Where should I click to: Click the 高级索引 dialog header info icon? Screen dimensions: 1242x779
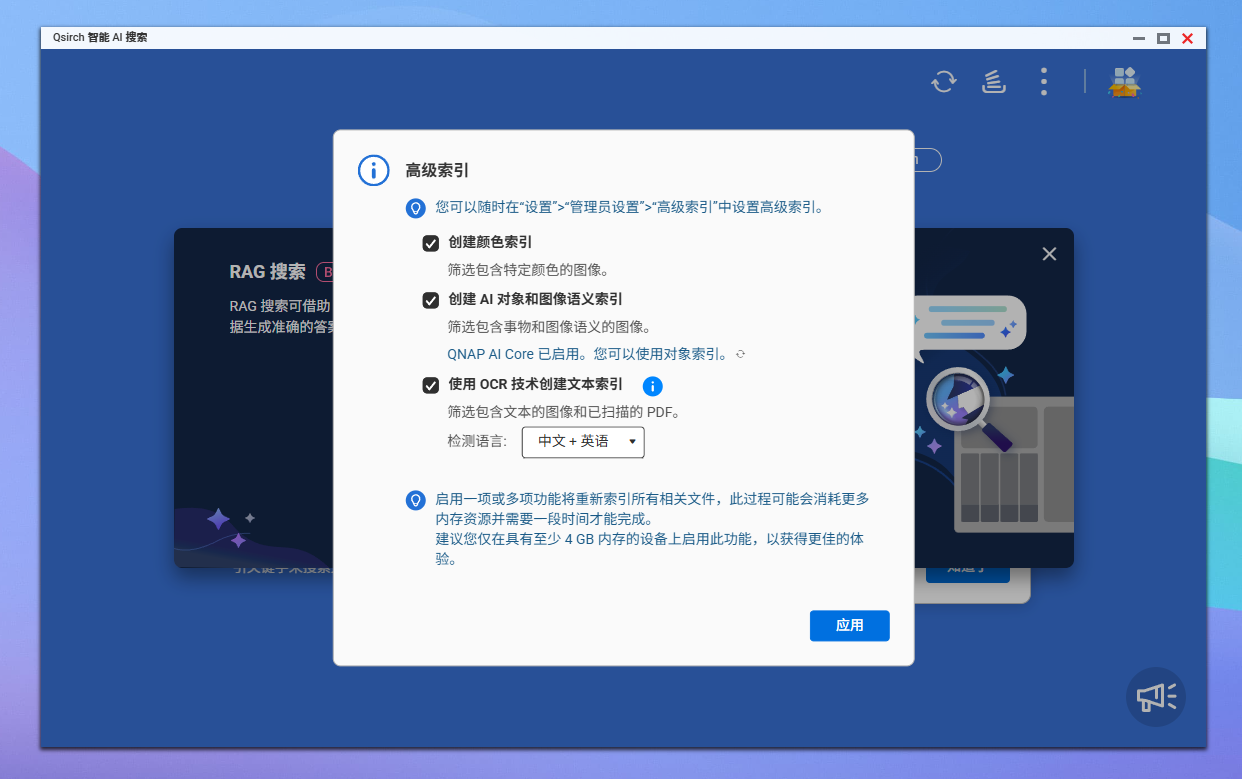pos(373,170)
